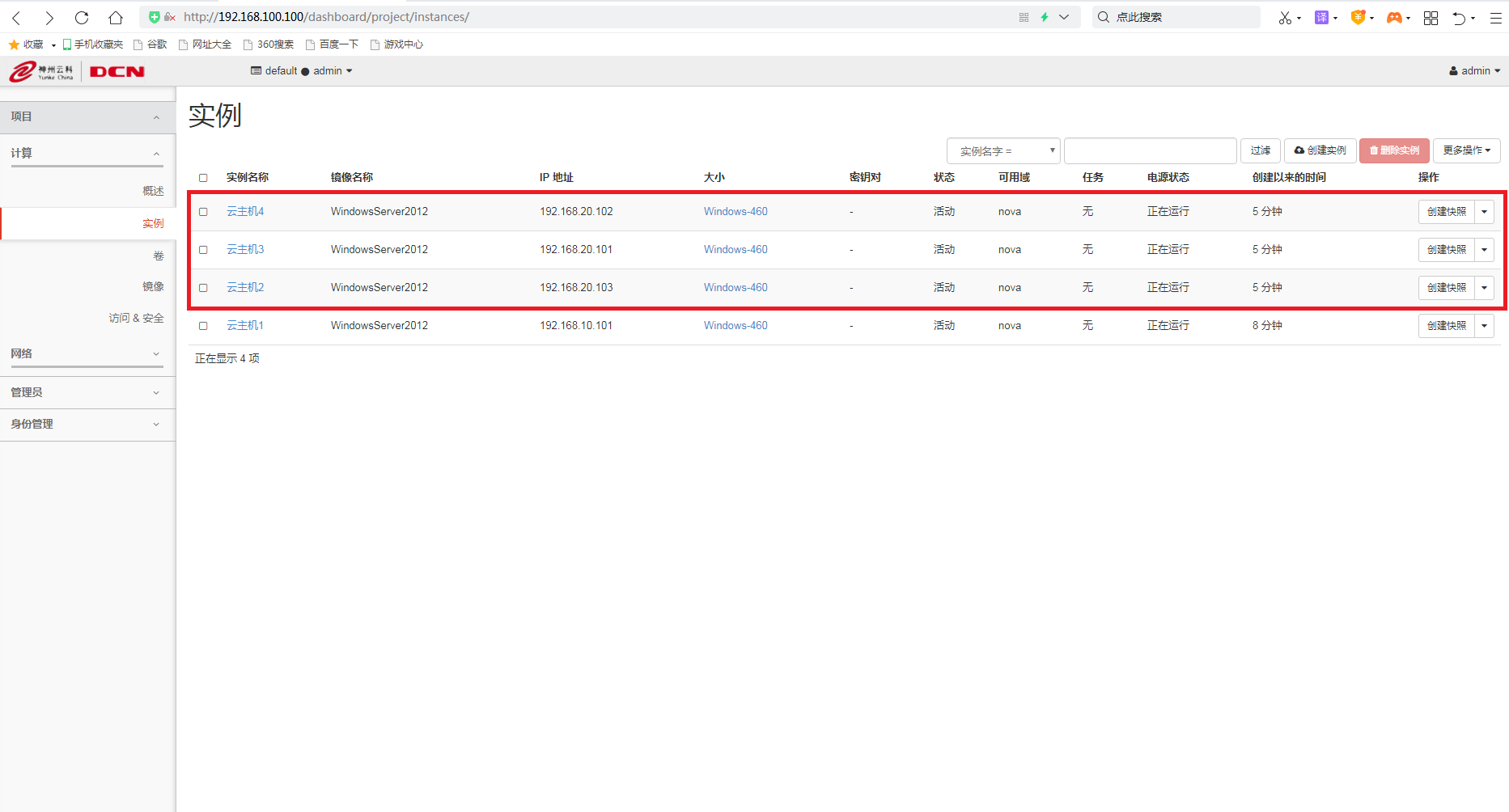Click the browser address bar URL
Image resolution: width=1509 pixels, height=812 pixels.
click(326, 17)
